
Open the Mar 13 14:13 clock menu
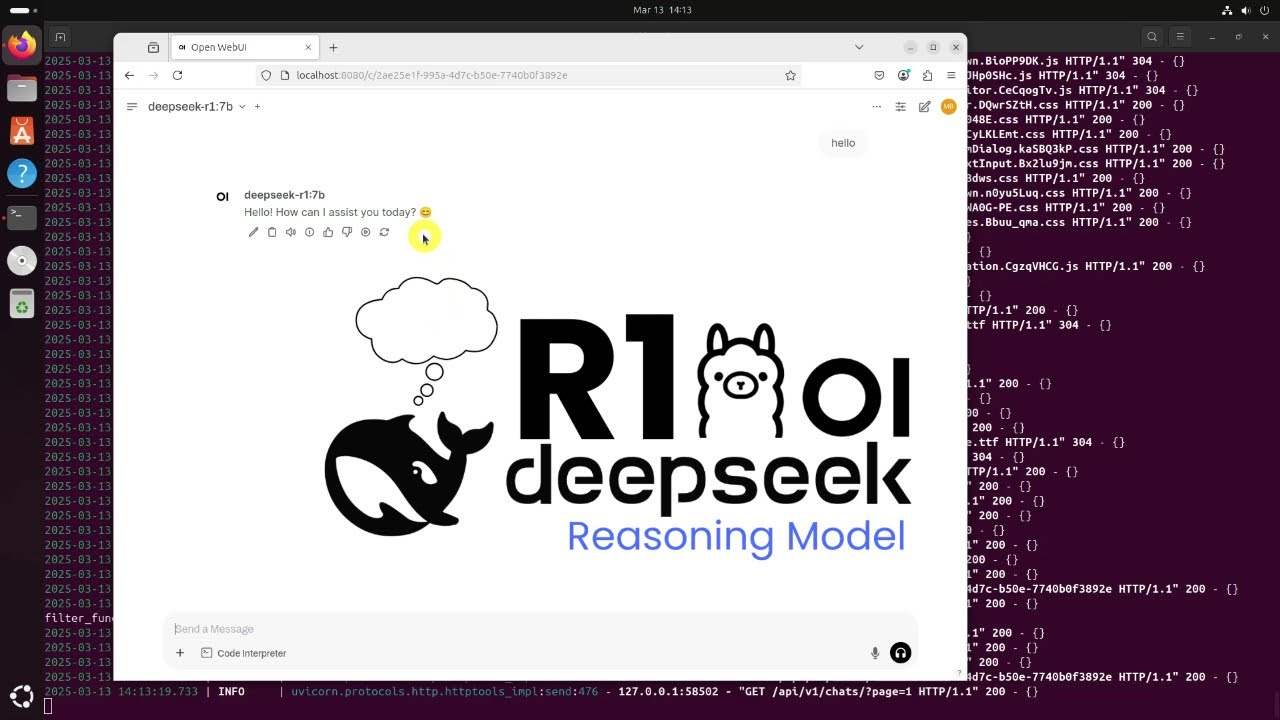pos(662,10)
